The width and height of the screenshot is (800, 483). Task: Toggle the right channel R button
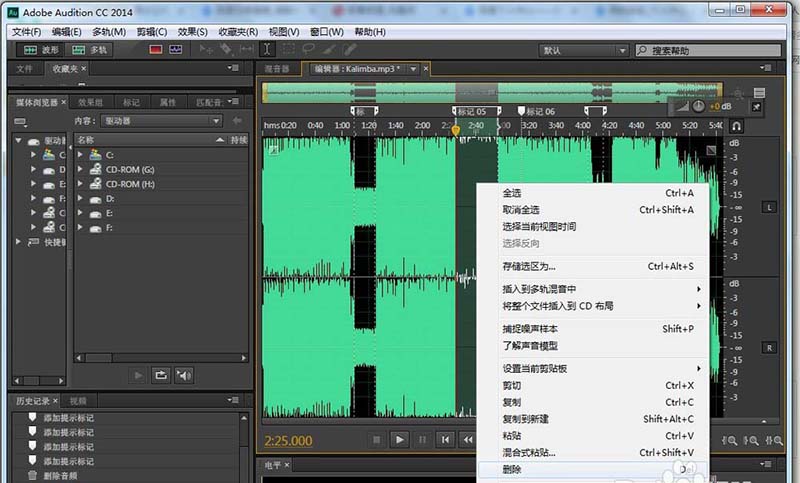(x=769, y=348)
